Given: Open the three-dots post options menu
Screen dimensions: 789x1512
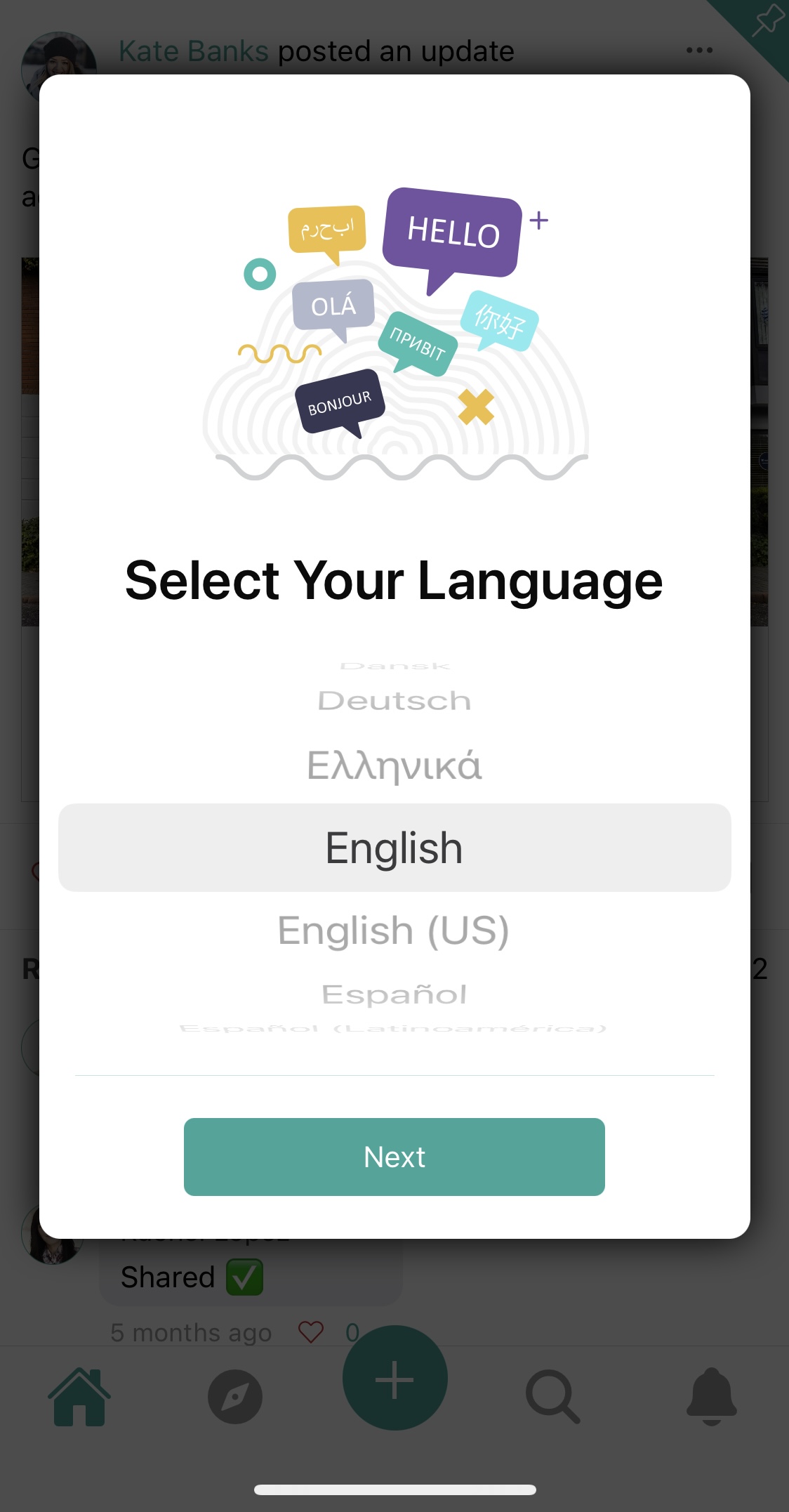Looking at the screenshot, I should click(699, 51).
